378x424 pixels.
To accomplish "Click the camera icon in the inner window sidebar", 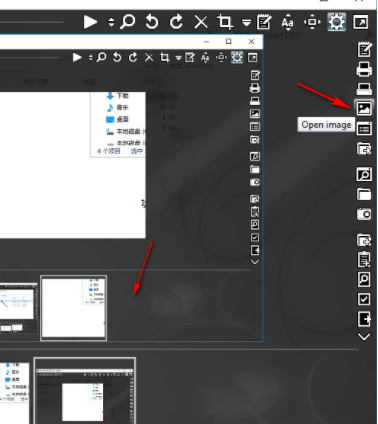I will pos(255,182).
